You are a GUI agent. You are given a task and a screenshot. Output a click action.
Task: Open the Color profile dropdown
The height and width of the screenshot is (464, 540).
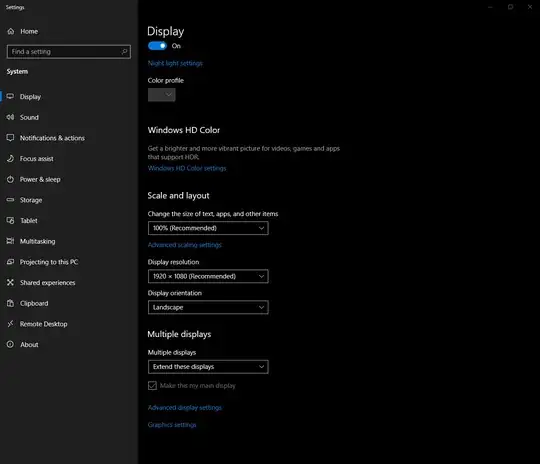[x=162, y=95]
